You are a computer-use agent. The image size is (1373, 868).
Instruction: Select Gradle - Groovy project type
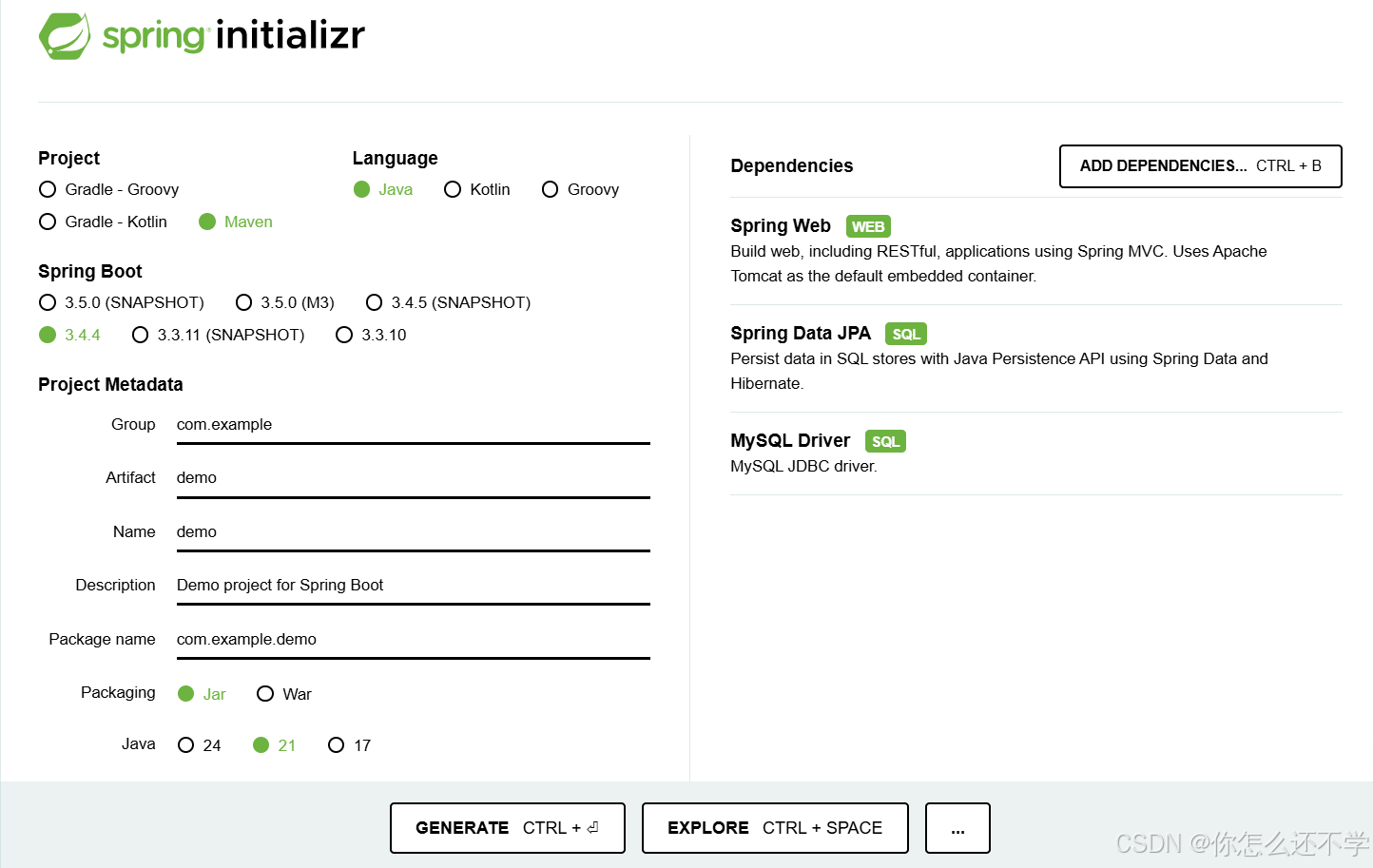coord(109,189)
